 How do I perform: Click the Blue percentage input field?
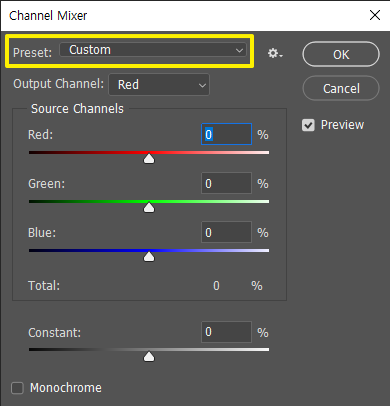coord(226,232)
